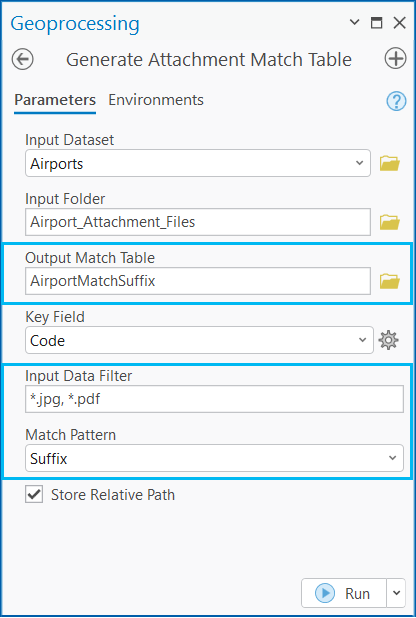Open Geoprocessing pane options chevron
Viewport: 416px width, 618px height.
coord(354,22)
